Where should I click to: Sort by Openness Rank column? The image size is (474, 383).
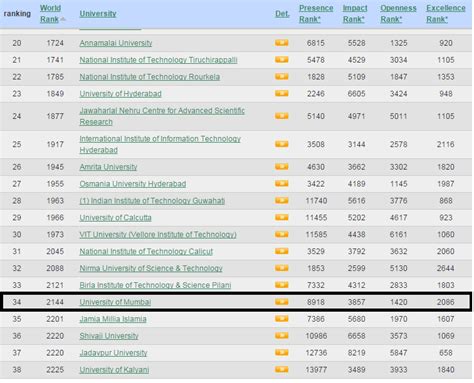coord(398,14)
